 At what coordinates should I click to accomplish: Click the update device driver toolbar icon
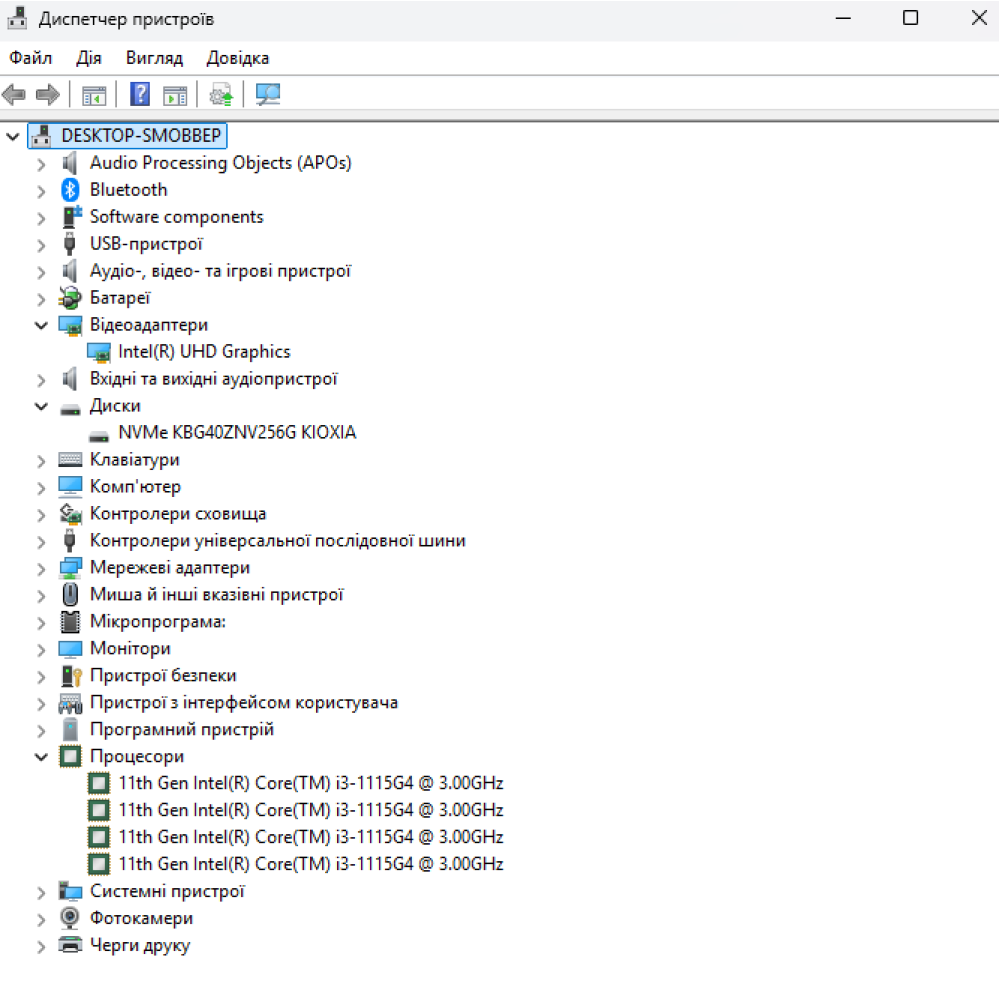point(221,95)
